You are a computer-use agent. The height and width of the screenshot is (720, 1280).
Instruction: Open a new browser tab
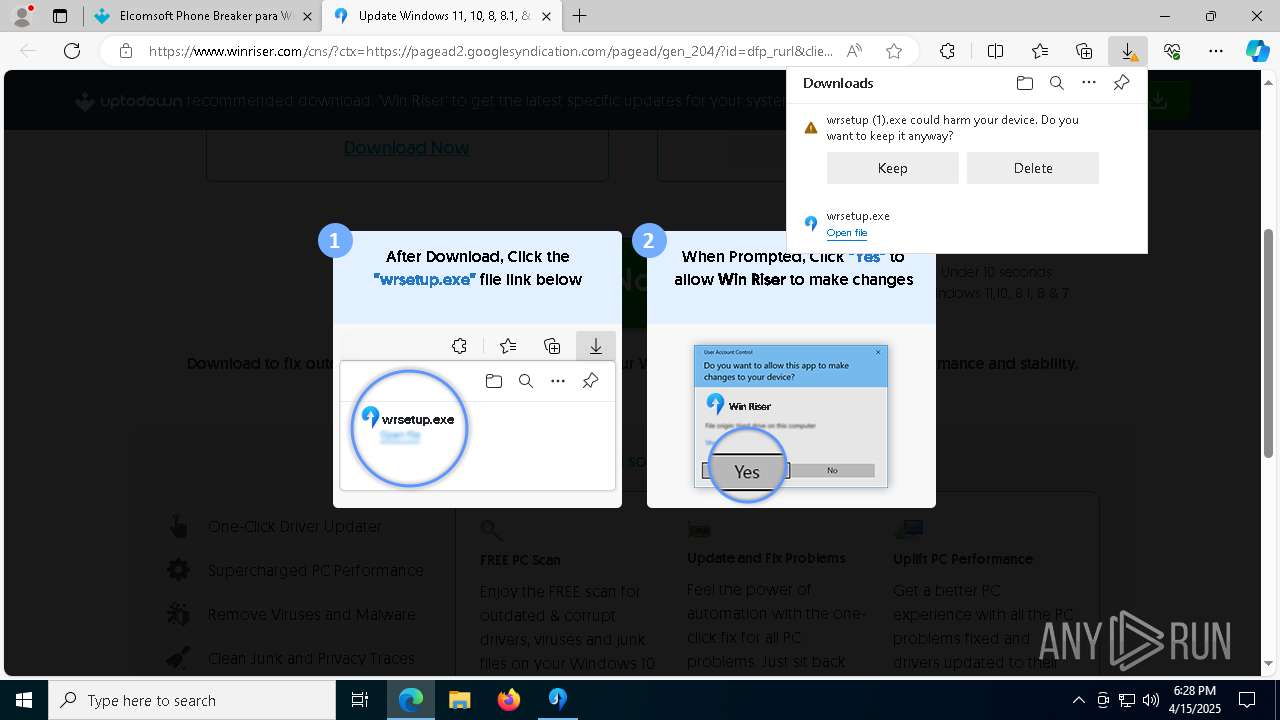[x=580, y=16]
